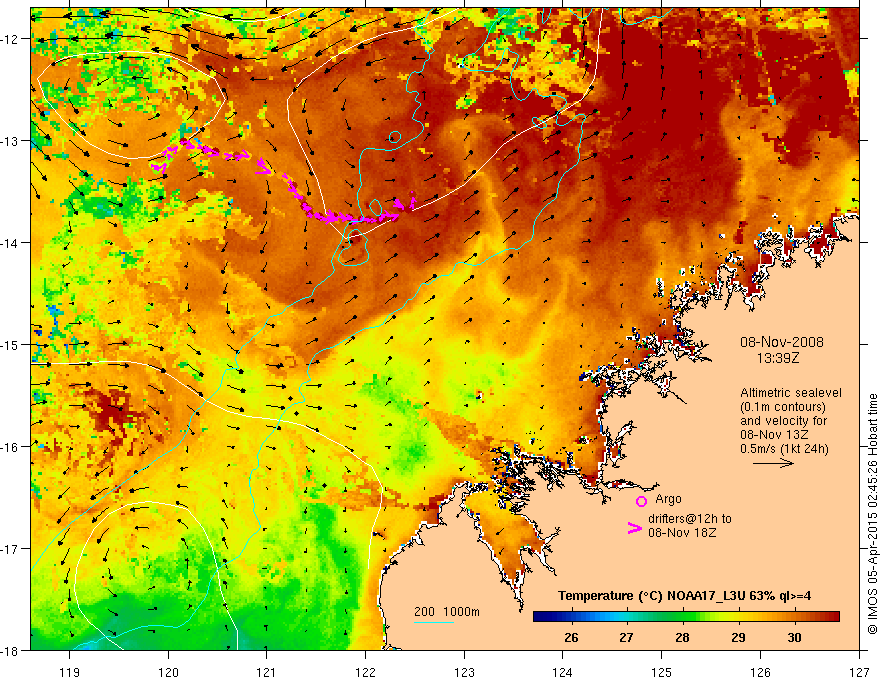Click the '08-Nov 18Z' drifter end time
The height and width of the screenshot is (680, 880).
coord(682,532)
